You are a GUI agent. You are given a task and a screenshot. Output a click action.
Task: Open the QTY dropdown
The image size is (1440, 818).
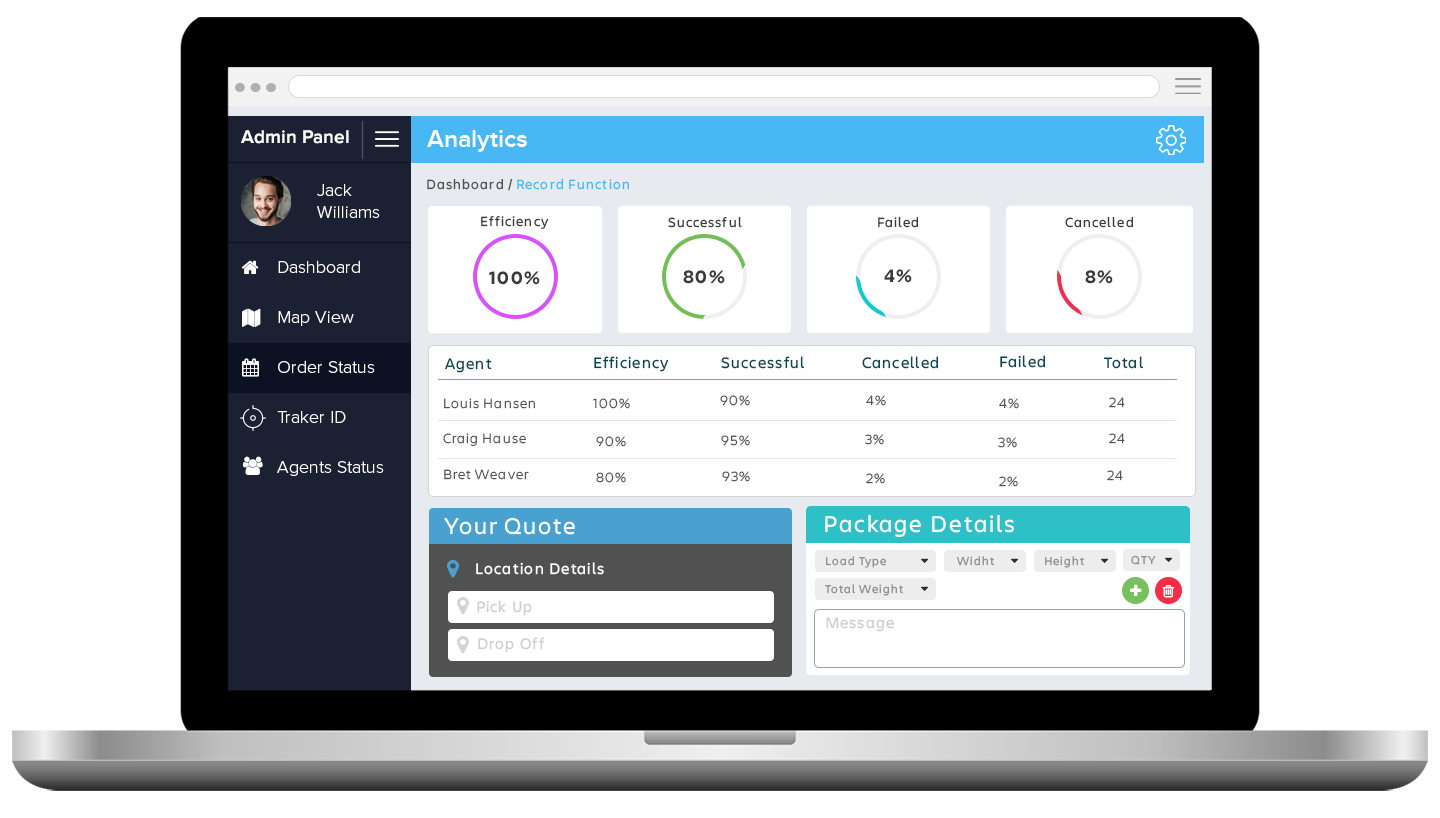(1151, 560)
